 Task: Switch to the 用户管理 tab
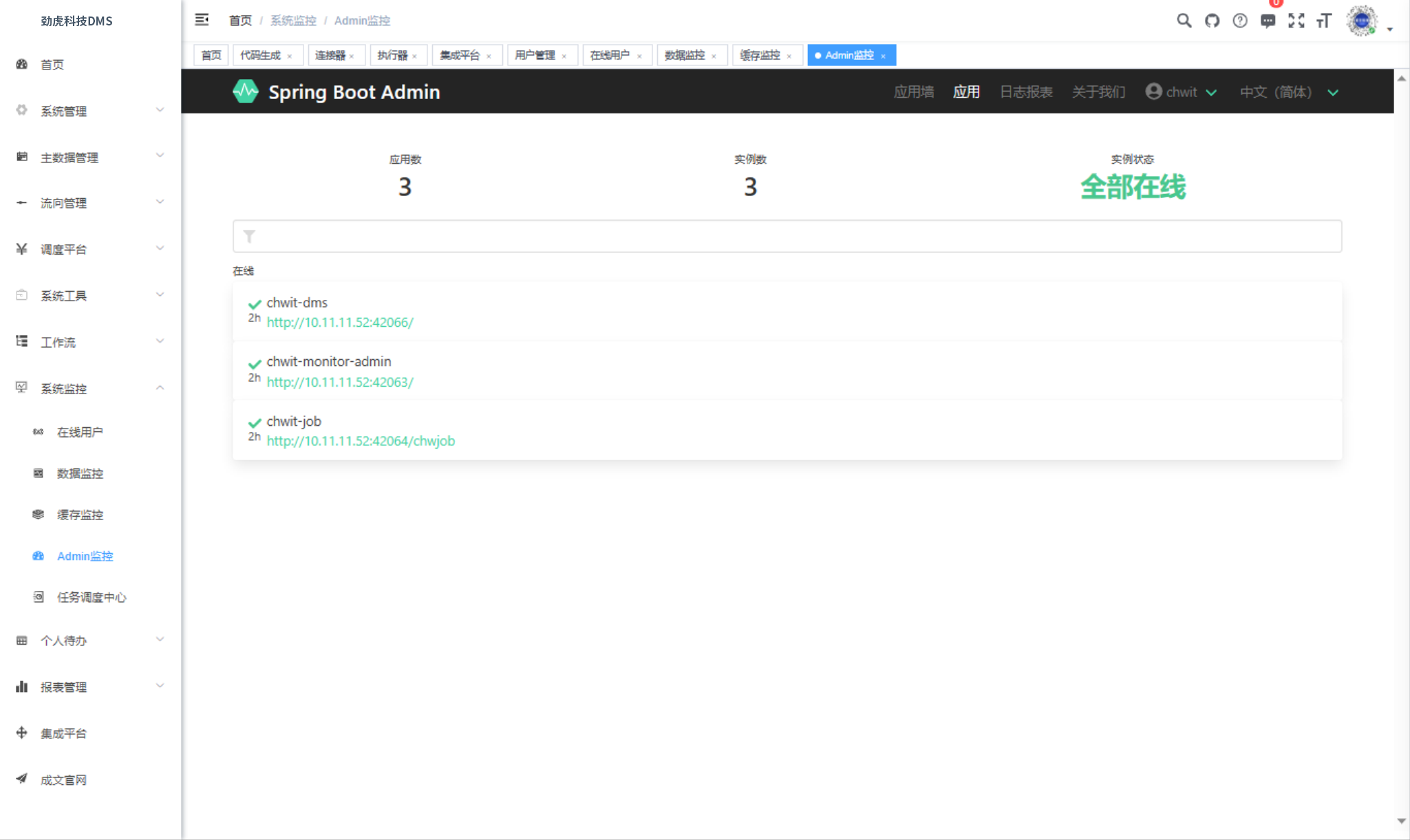click(x=535, y=55)
